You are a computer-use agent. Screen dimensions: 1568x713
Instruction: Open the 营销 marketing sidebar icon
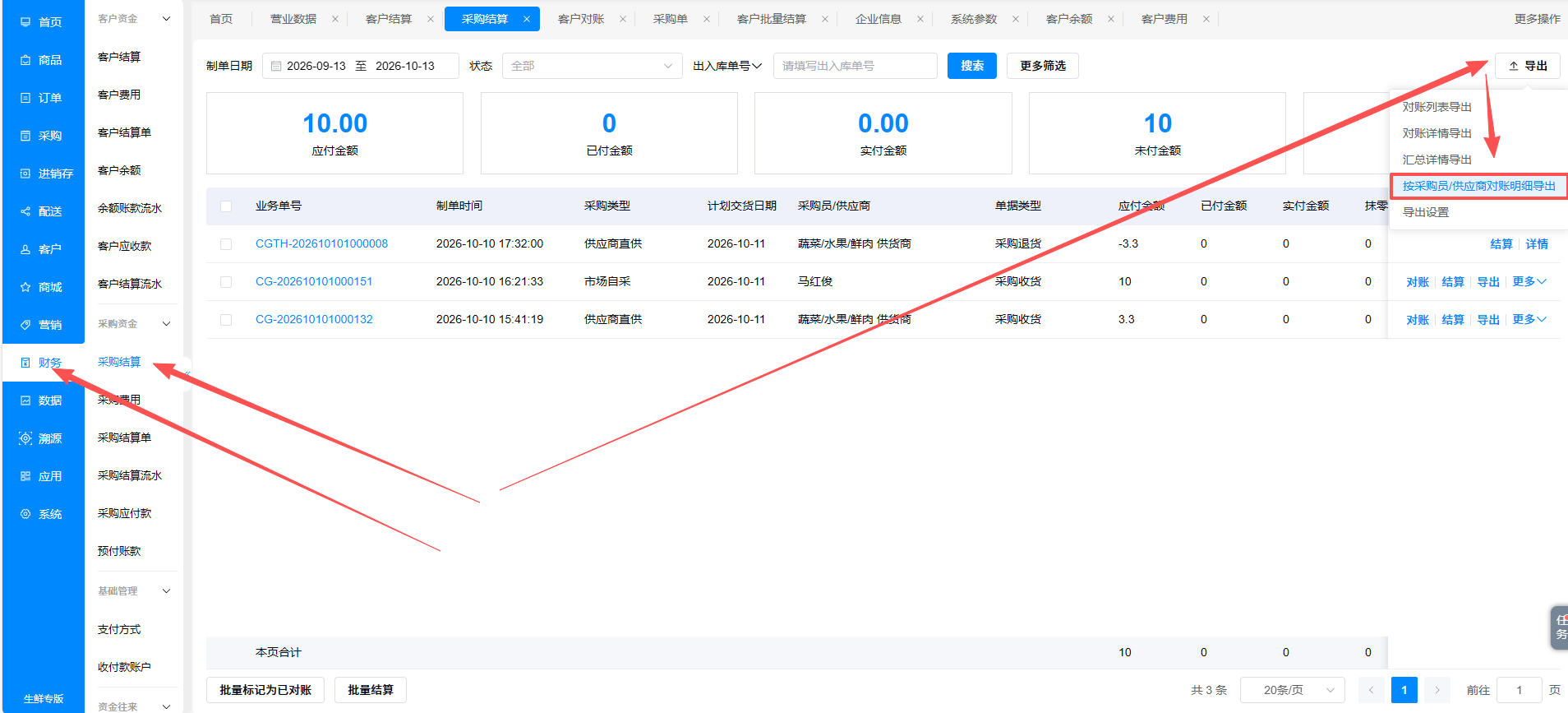coord(25,325)
